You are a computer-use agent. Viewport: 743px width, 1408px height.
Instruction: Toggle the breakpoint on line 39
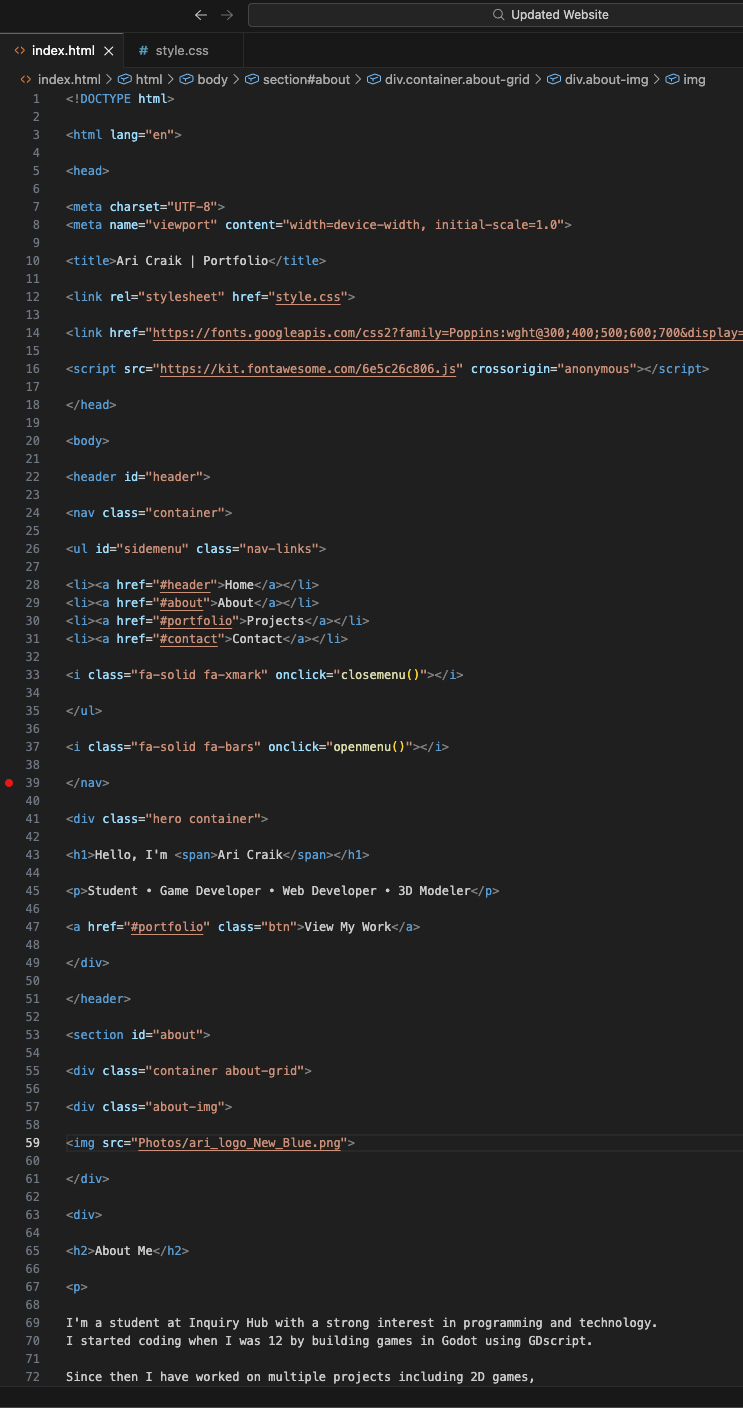(x=9, y=783)
